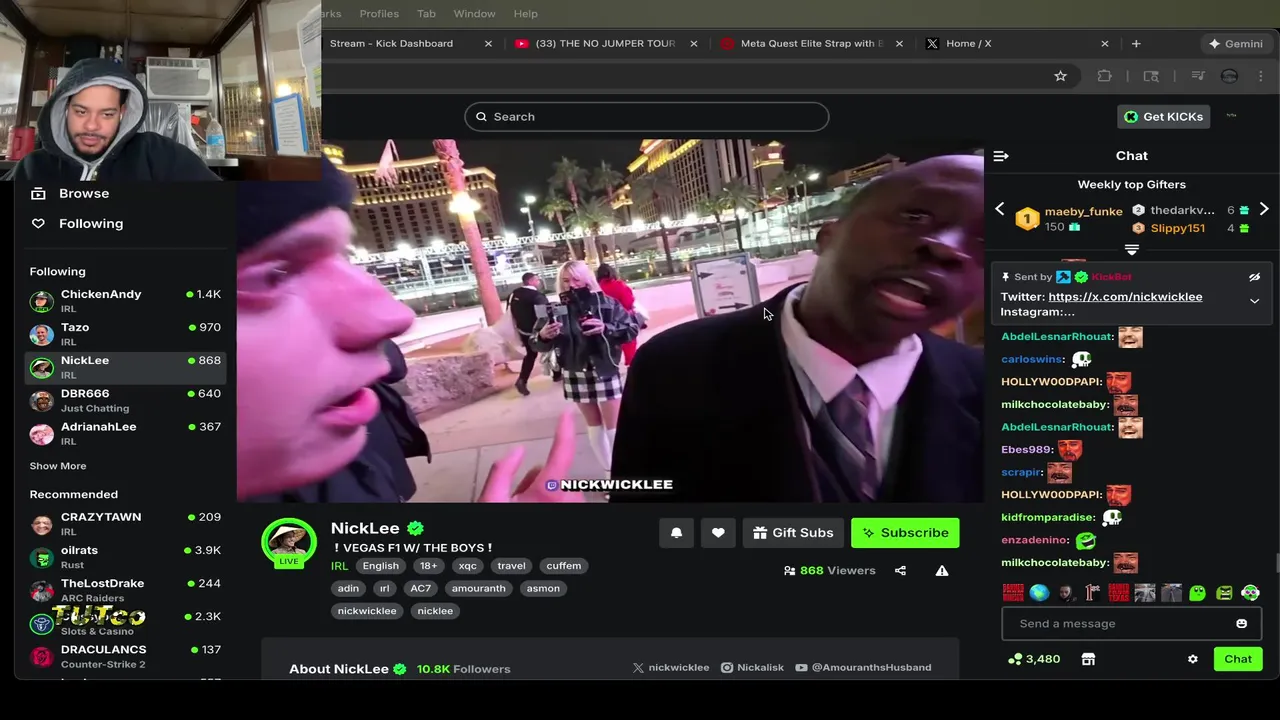Insert the green blob emote

click(1198, 593)
